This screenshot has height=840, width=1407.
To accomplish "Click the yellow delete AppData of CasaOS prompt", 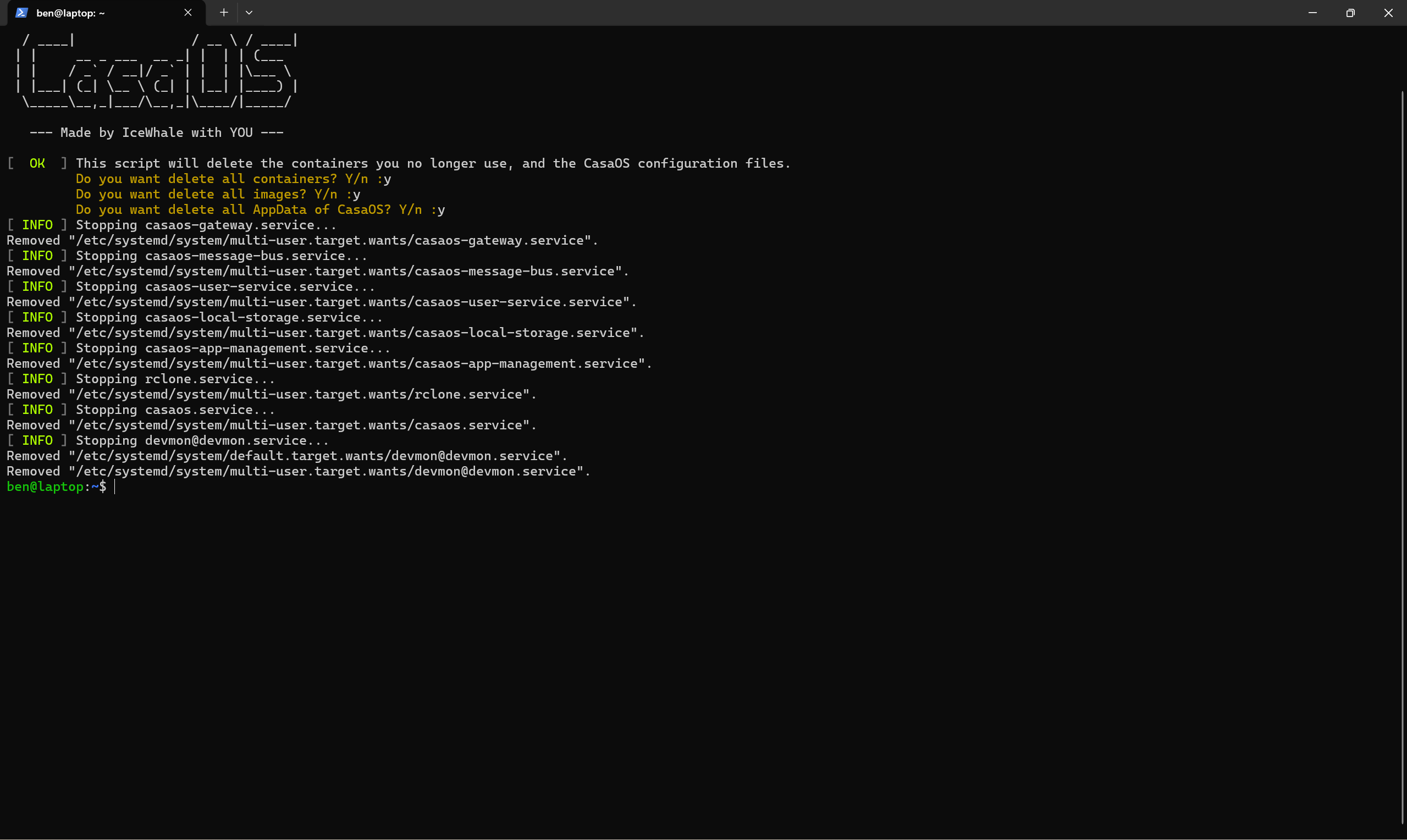I will tap(260, 209).
